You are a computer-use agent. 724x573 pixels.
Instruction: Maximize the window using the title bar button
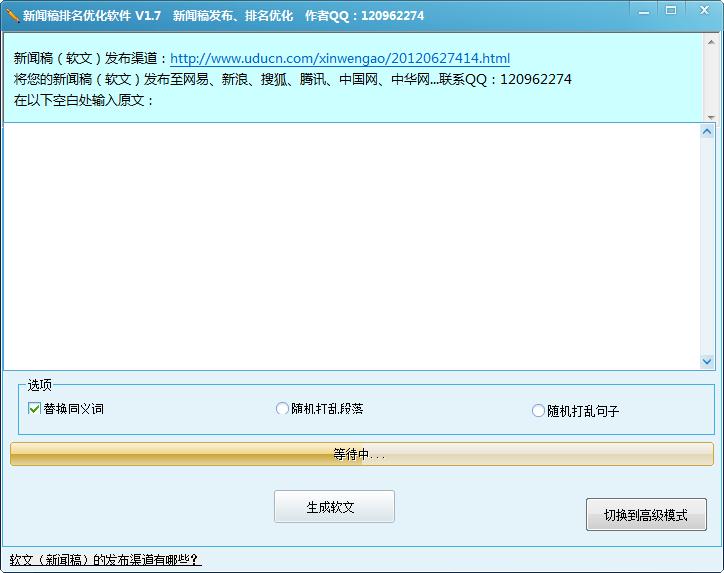pyautogui.click(x=671, y=10)
